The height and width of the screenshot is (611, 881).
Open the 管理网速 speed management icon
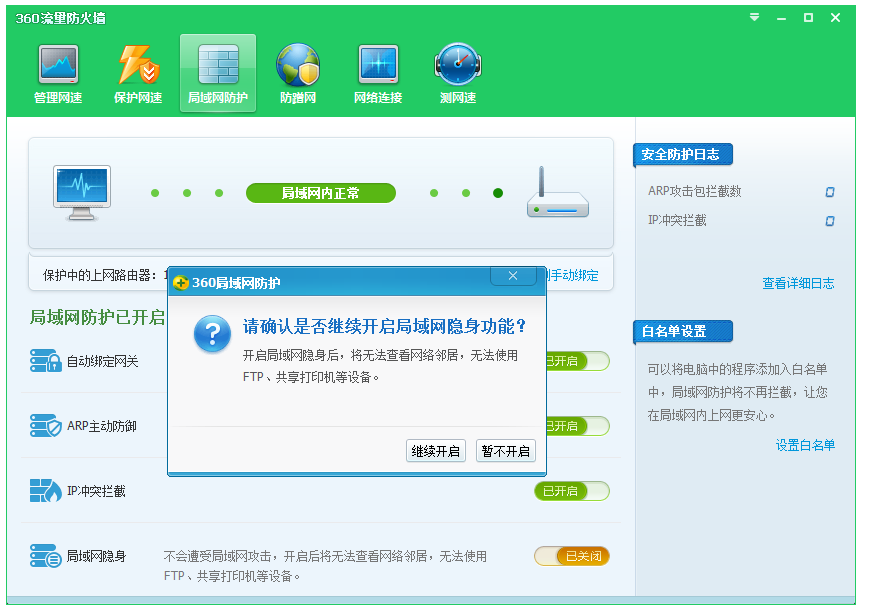58,74
